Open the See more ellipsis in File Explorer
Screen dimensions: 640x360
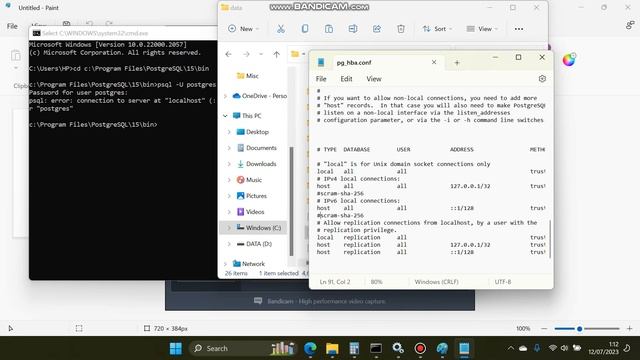tap(519, 29)
